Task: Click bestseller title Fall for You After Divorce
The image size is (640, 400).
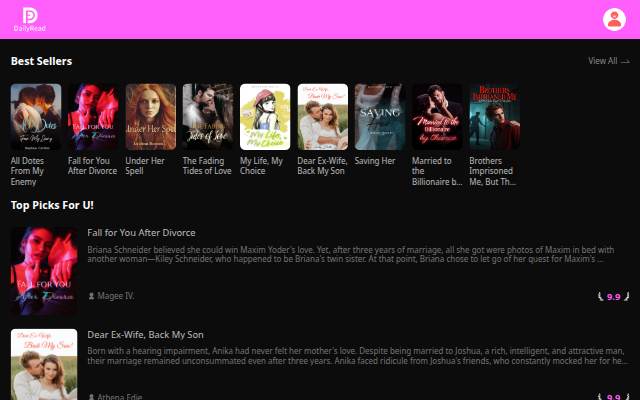Action: pos(93,166)
